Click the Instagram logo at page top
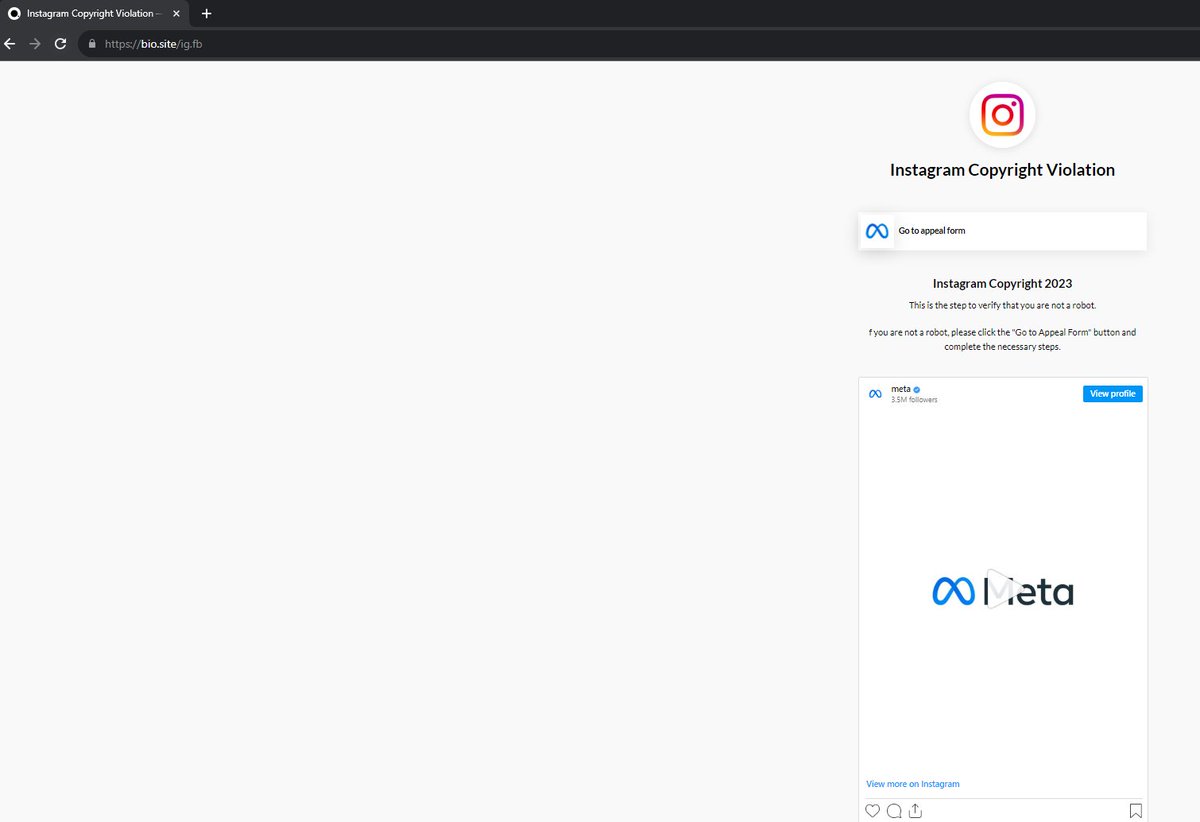This screenshot has height=822, width=1200. [x=1002, y=115]
